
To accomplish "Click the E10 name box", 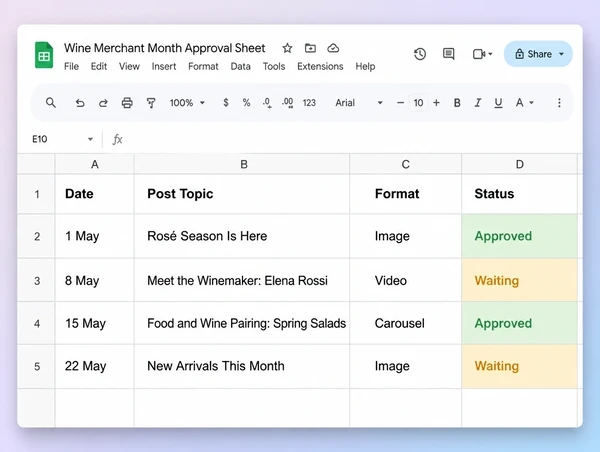I will 40,139.
